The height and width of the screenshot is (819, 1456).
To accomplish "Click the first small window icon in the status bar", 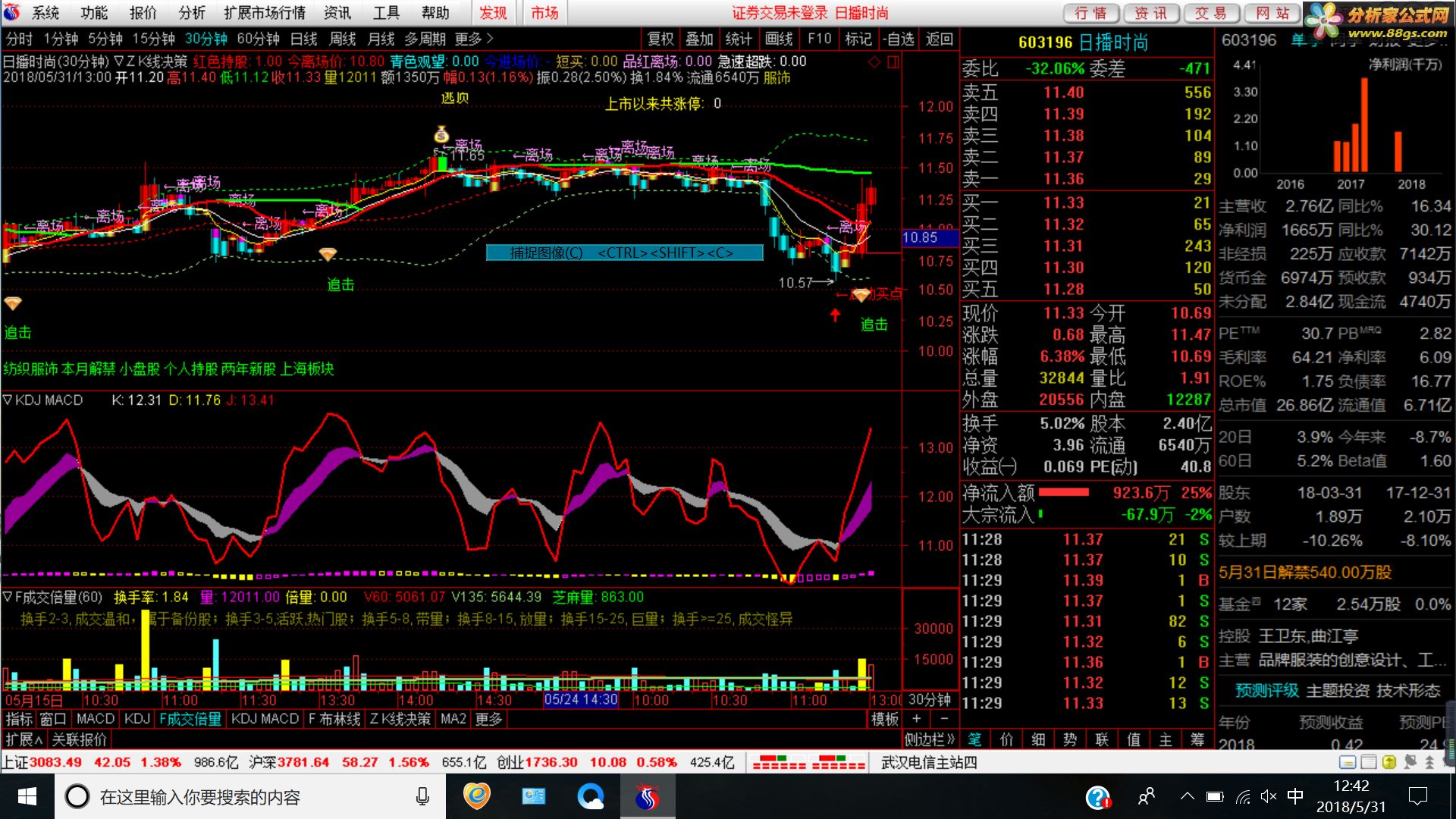I will 1348,762.
